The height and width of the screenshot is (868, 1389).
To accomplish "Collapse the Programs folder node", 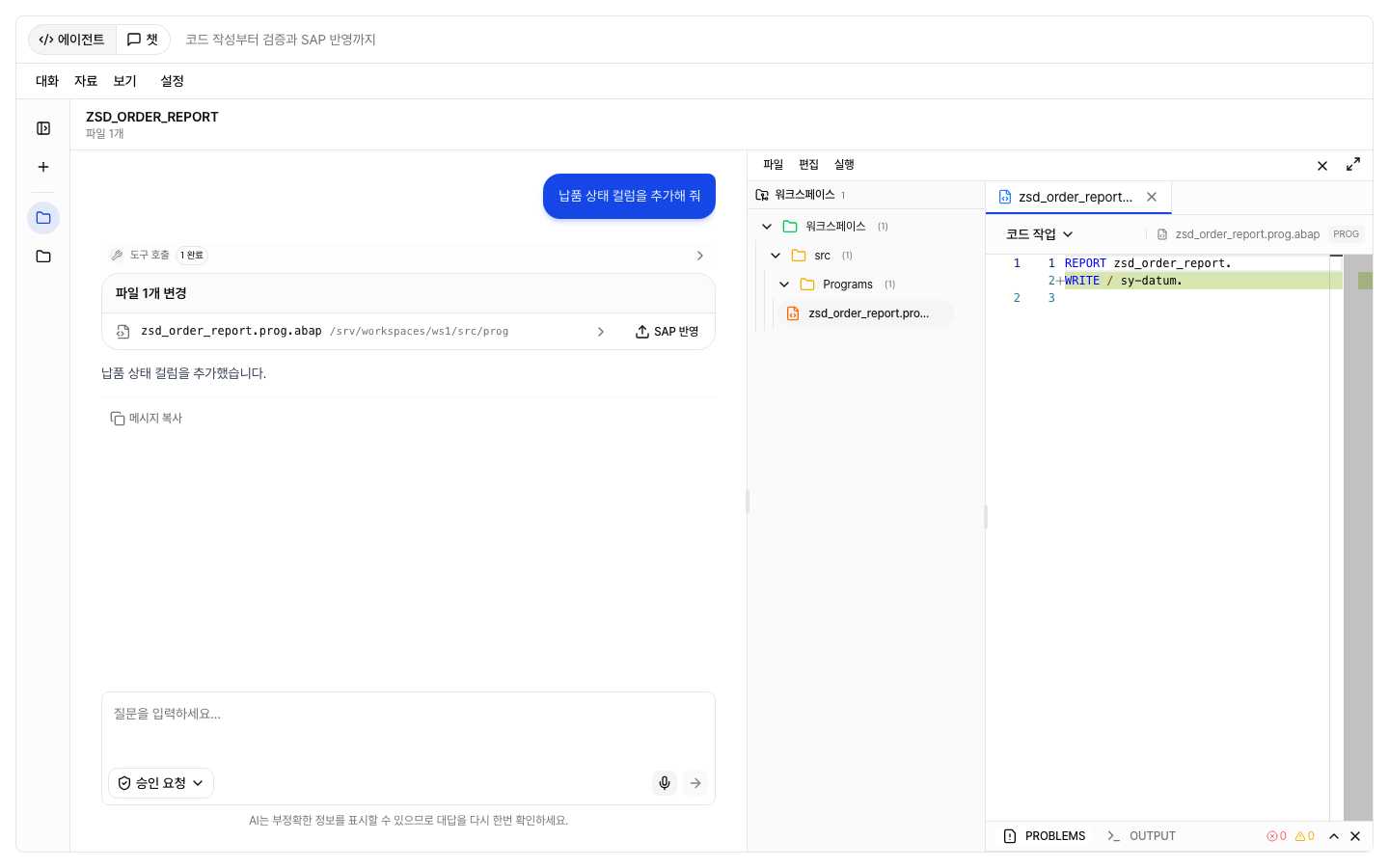I will click(784, 285).
